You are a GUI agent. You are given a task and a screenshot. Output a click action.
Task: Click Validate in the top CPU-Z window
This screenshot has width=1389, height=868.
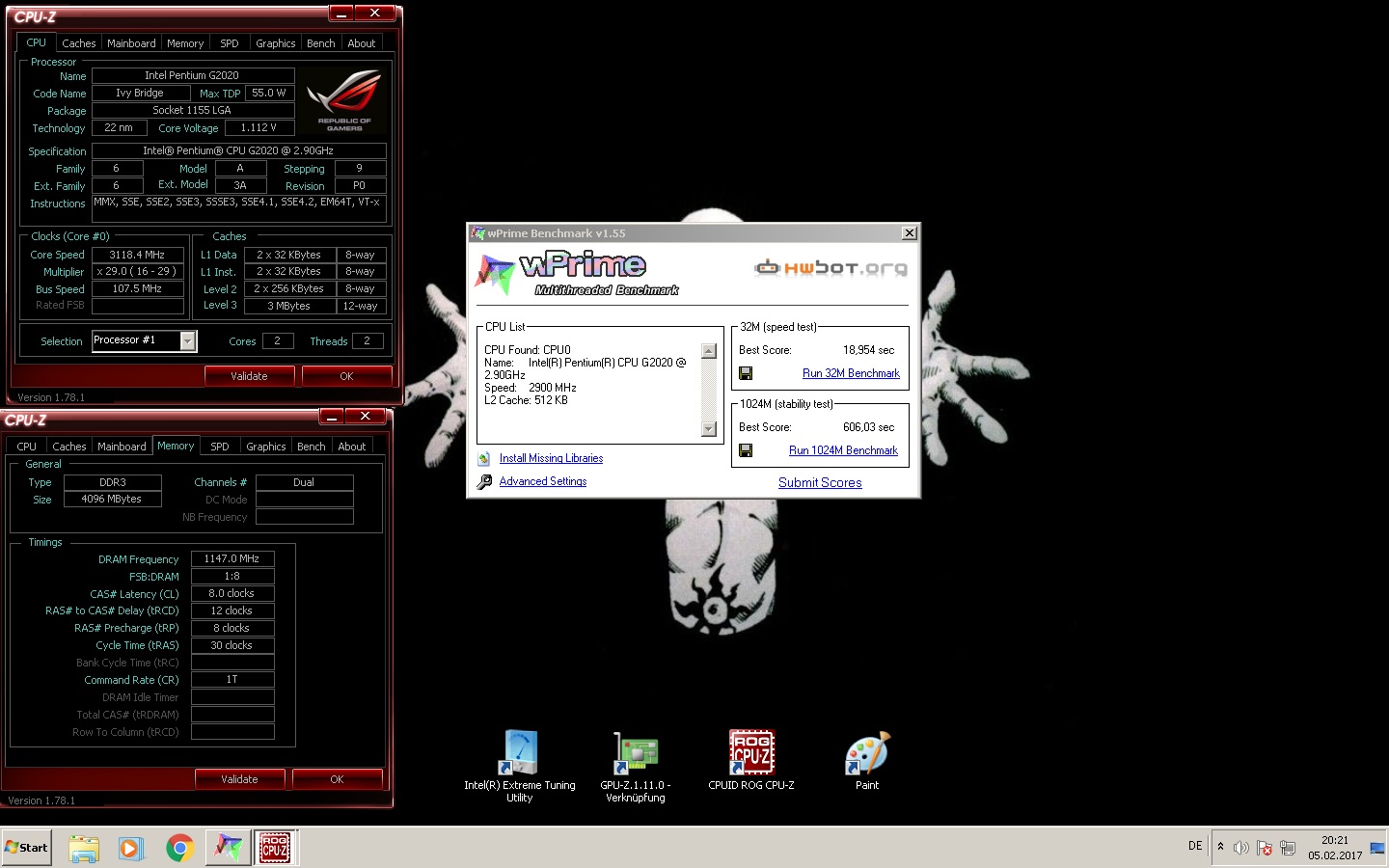click(249, 376)
